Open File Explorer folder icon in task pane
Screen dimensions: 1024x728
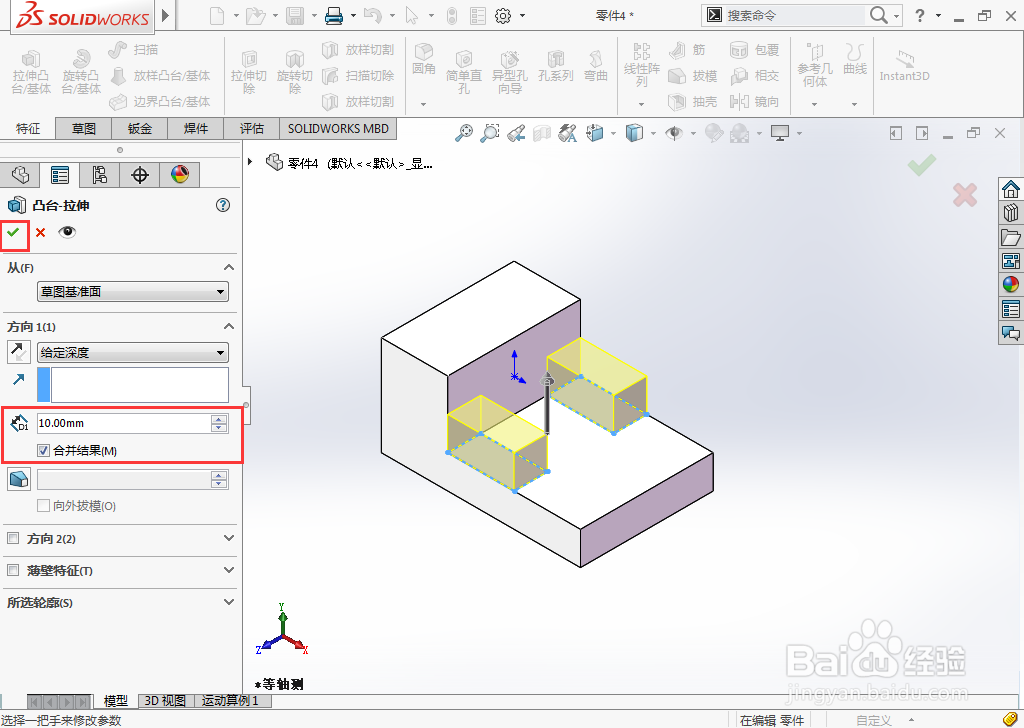(x=1010, y=237)
